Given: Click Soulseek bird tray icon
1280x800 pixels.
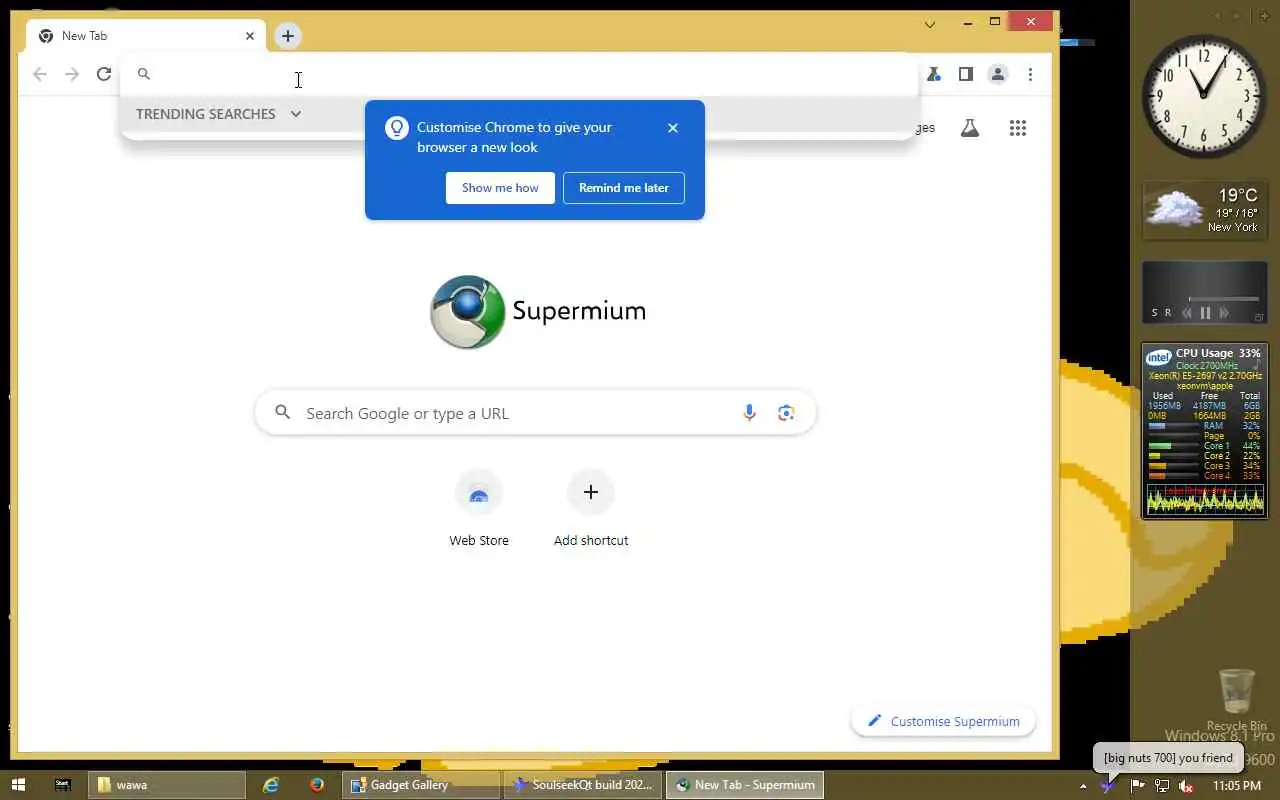Looking at the screenshot, I should coord(1108,786).
